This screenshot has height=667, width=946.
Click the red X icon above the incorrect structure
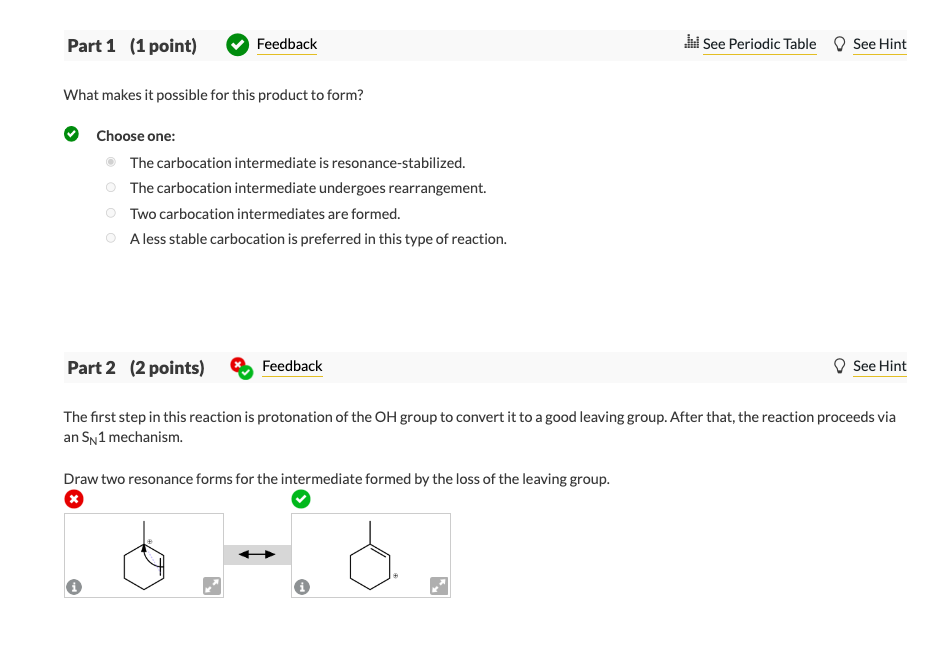[73, 498]
